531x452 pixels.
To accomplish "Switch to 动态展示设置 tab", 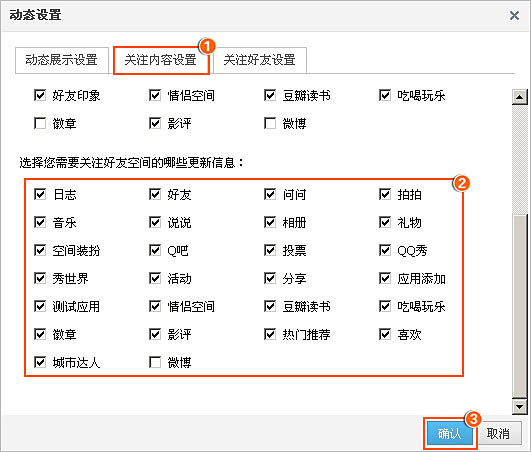I will 62,60.
